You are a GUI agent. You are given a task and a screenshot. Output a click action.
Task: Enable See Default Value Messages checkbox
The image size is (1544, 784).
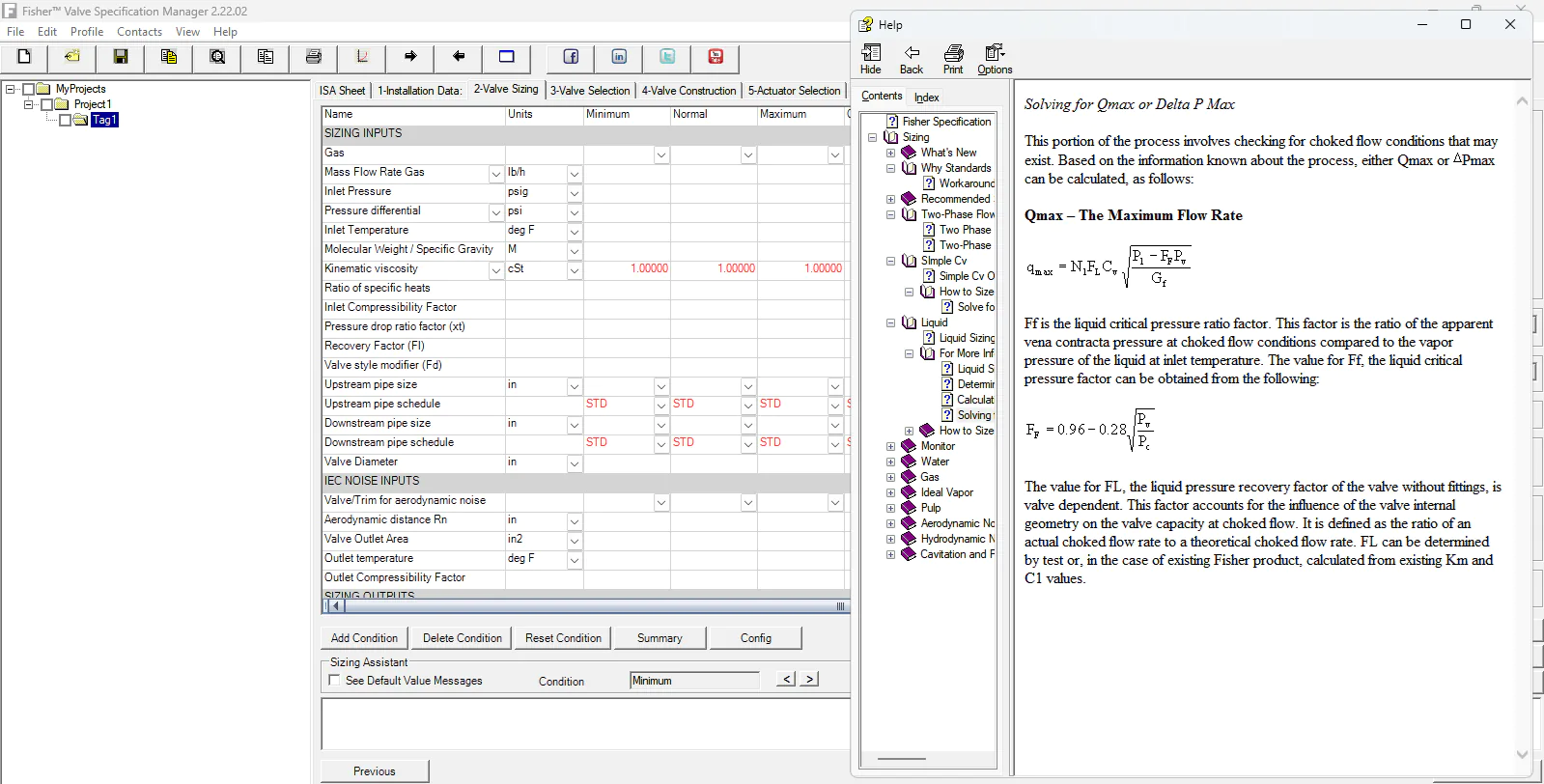334,681
